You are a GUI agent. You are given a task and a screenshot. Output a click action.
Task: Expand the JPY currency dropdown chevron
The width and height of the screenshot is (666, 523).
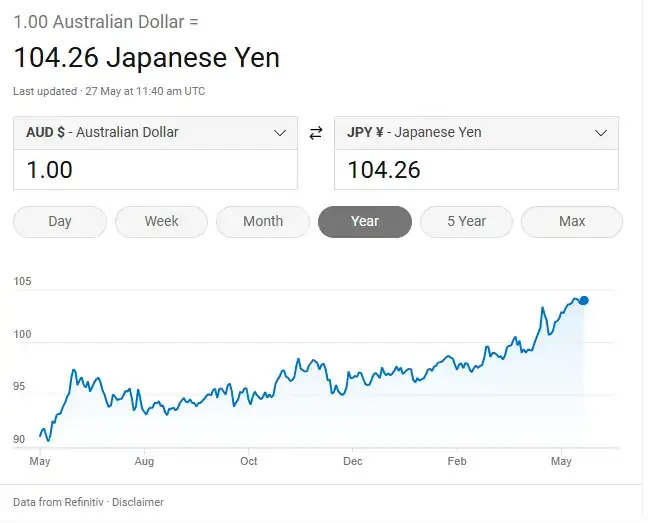click(x=601, y=133)
